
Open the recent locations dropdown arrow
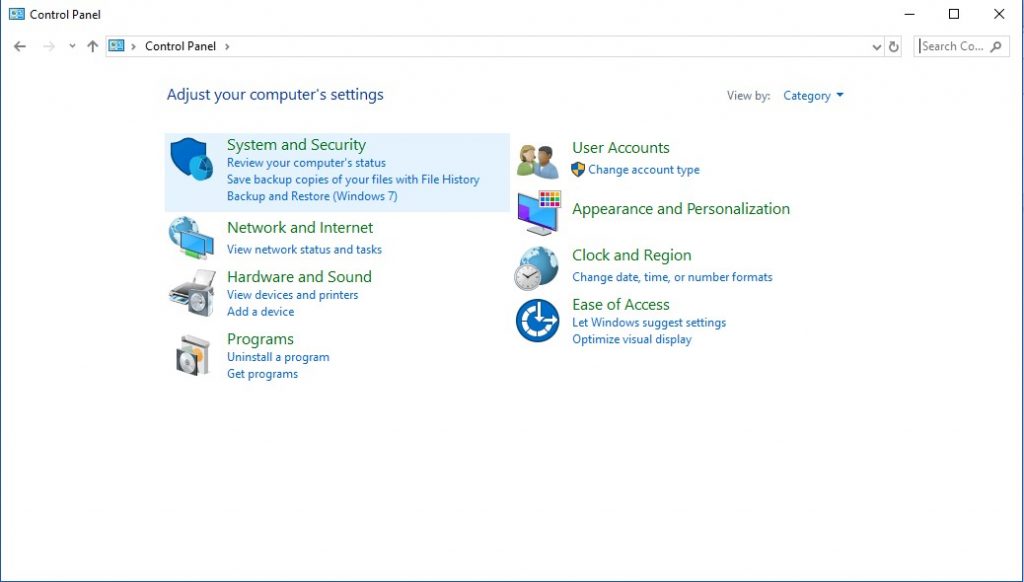click(x=72, y=46)
